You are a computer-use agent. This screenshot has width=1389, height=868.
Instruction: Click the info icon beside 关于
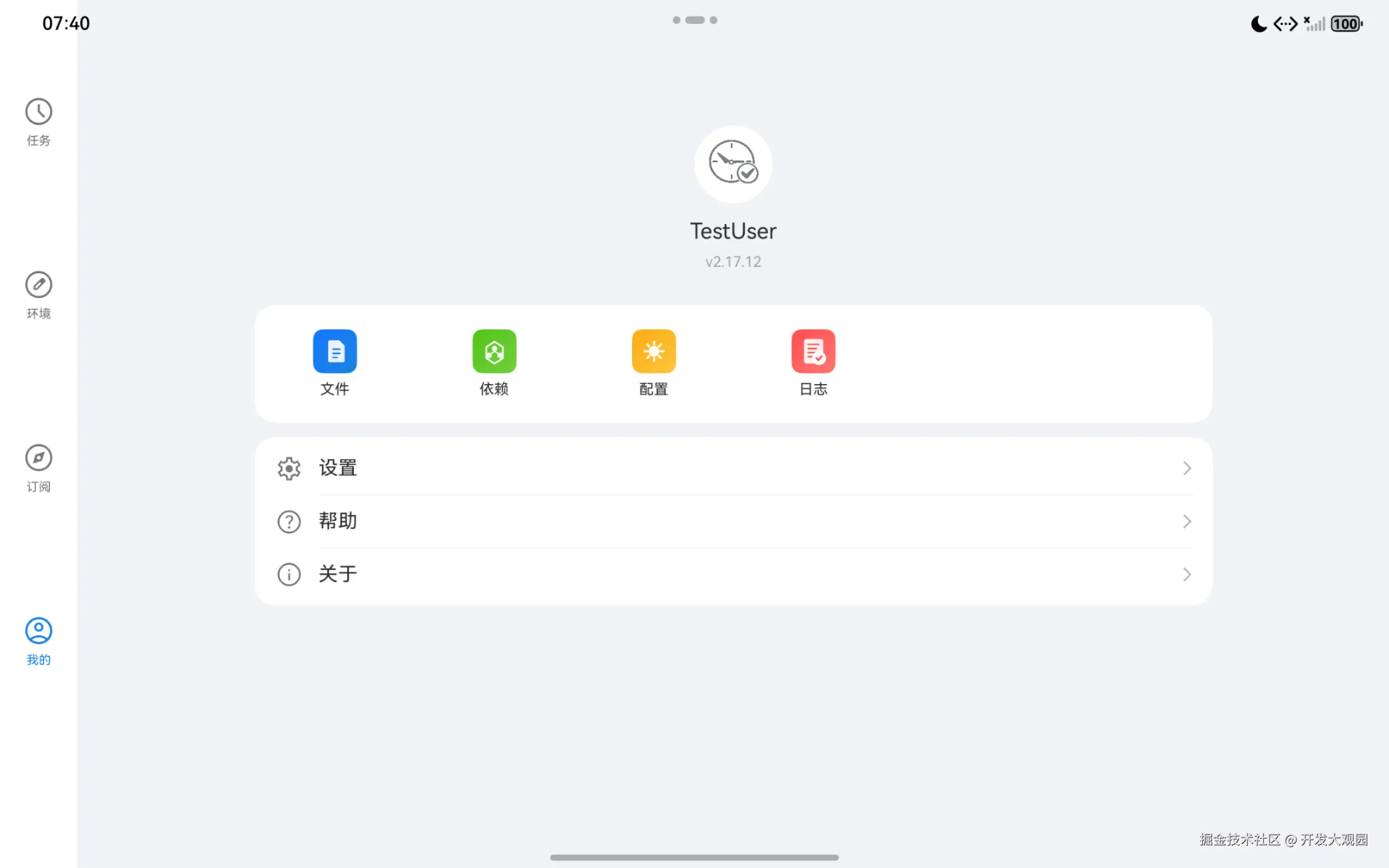click(289, 574)
